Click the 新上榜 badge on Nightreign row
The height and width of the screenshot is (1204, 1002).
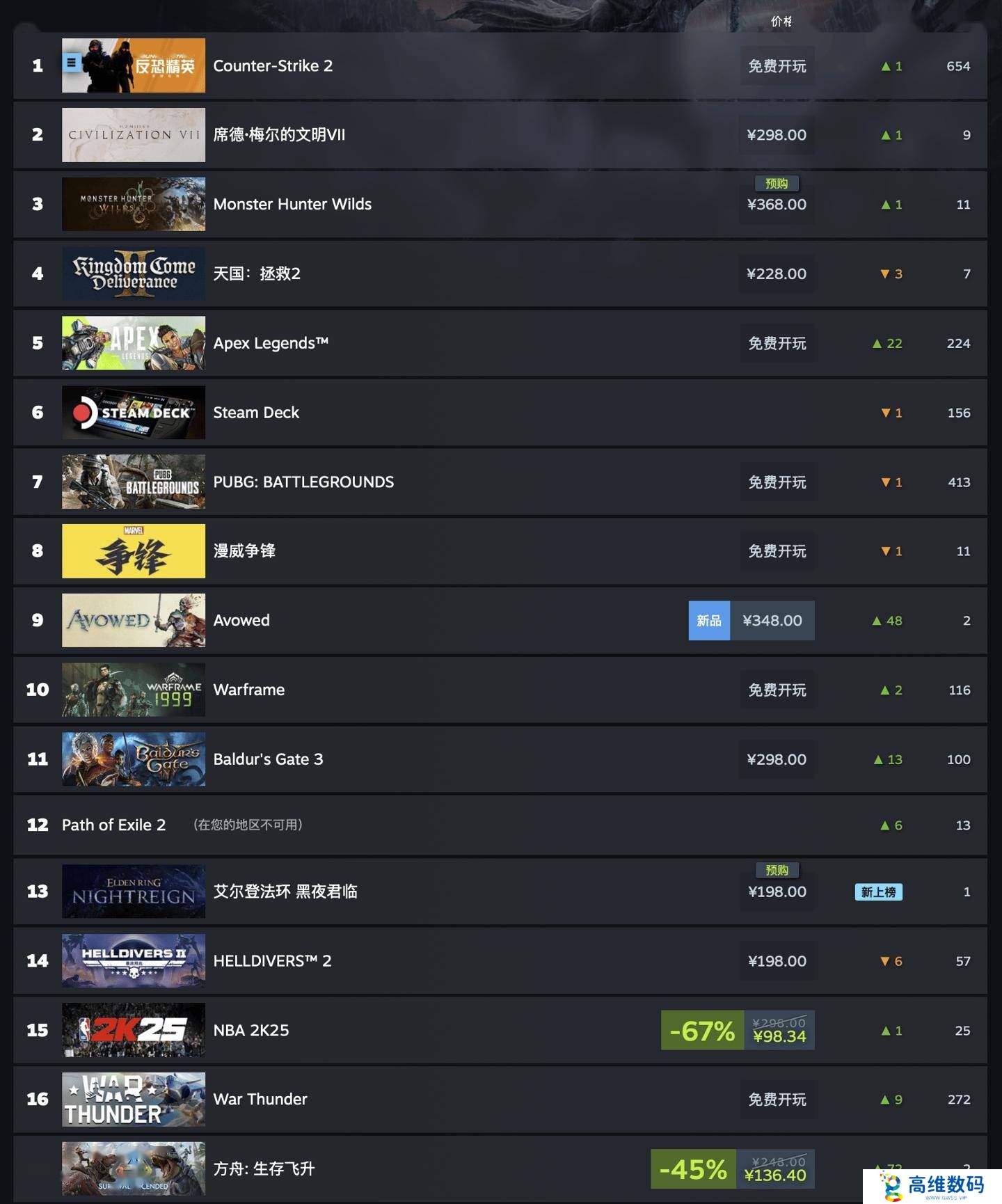878,892
